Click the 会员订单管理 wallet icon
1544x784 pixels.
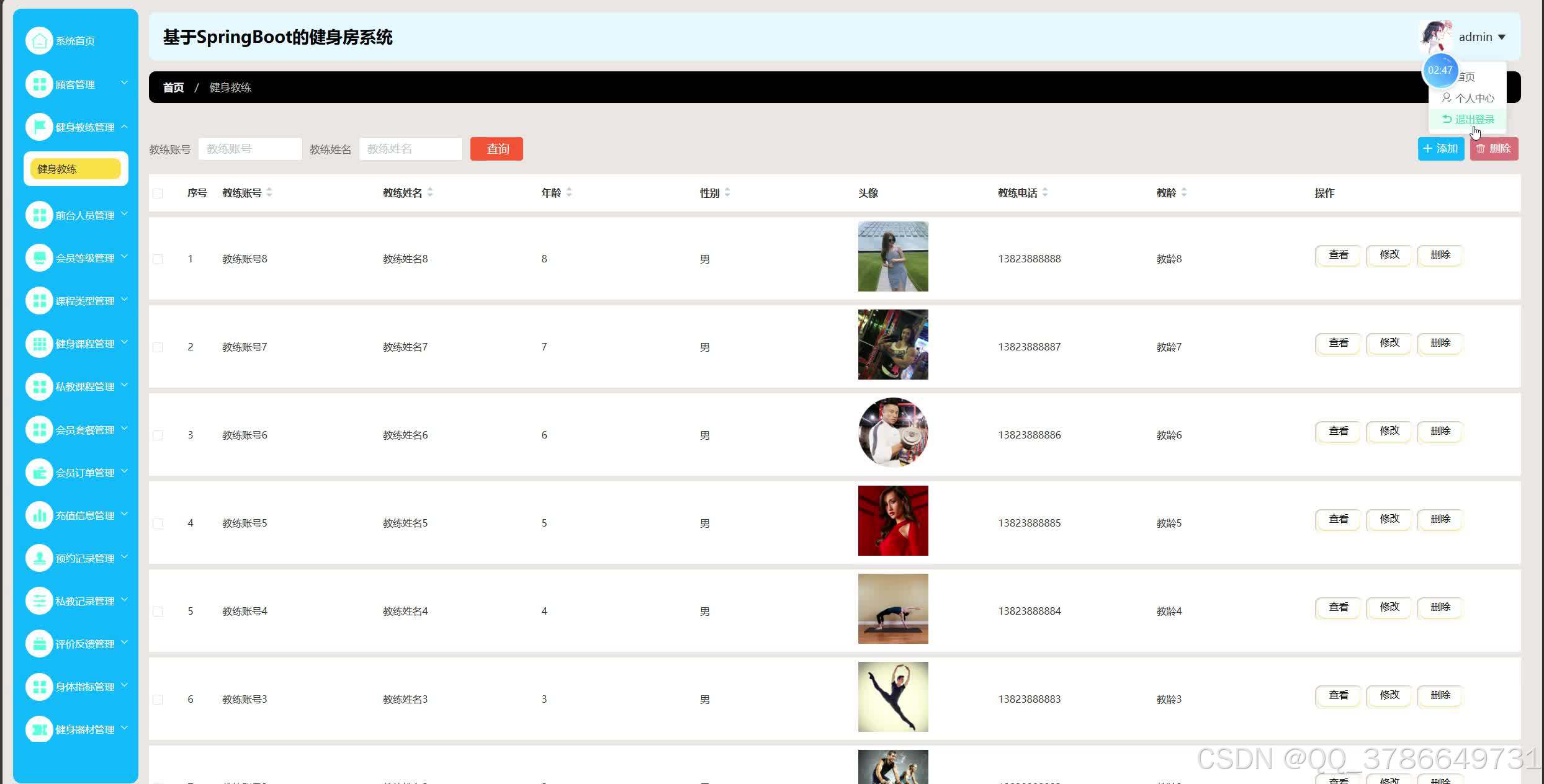[x=39, y=473]
